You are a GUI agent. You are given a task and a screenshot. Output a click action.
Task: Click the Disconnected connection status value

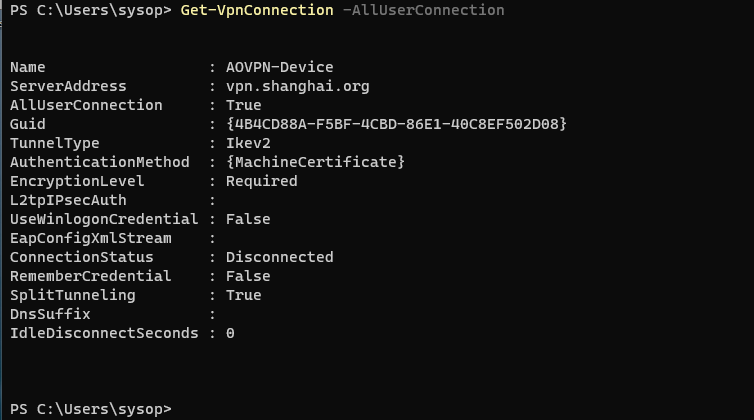click(279, 257)
